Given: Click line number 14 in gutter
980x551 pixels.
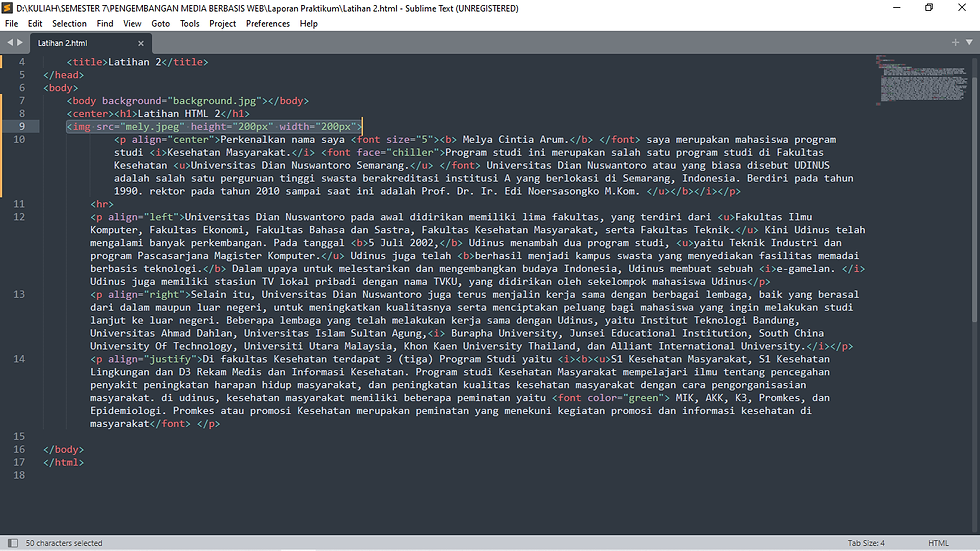Looking at the screenshot, I should click(19, 359).
